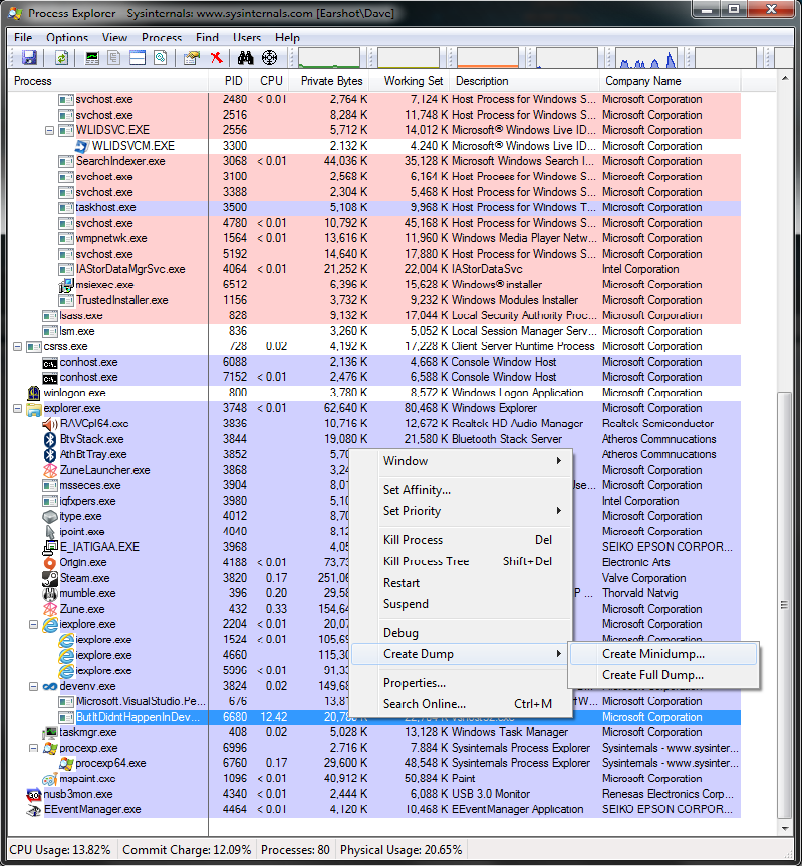Click the vertical scrollbar thumb
Viewport: 802px width, 866px height.
pos(784,605)
